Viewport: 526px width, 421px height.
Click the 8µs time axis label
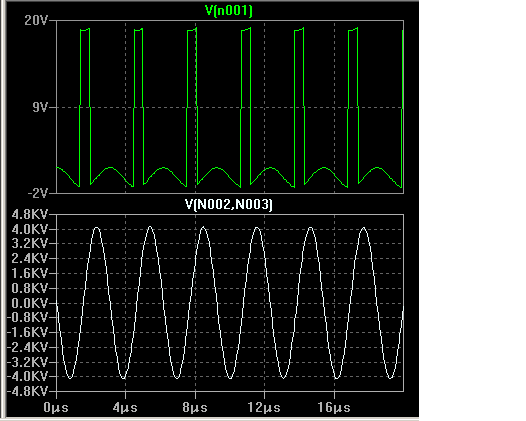click(195, 408)
